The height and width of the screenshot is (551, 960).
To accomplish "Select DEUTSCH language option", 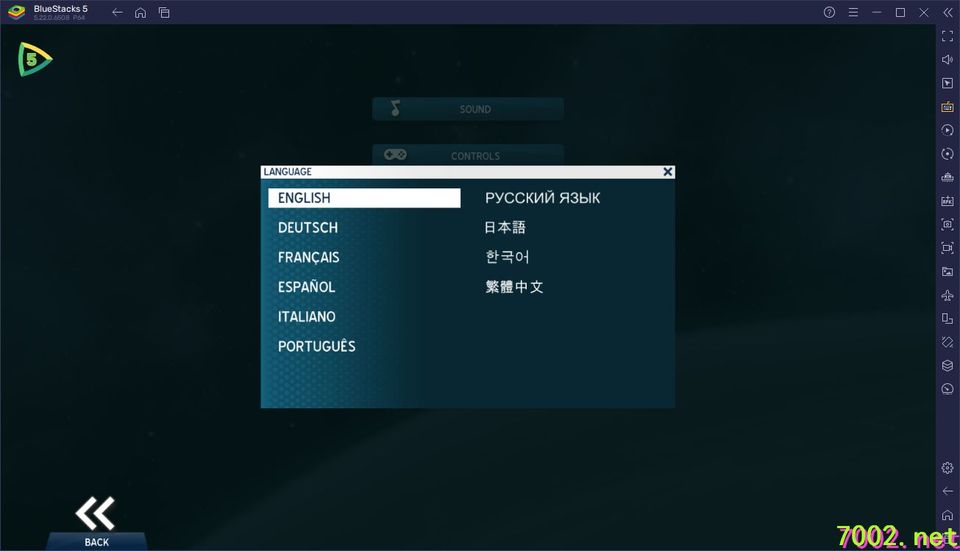I will tap(307, 228).
